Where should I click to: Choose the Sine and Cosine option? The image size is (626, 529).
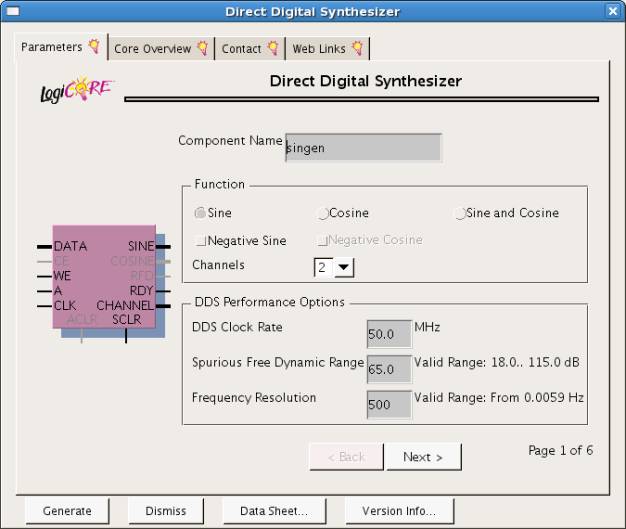460,213
